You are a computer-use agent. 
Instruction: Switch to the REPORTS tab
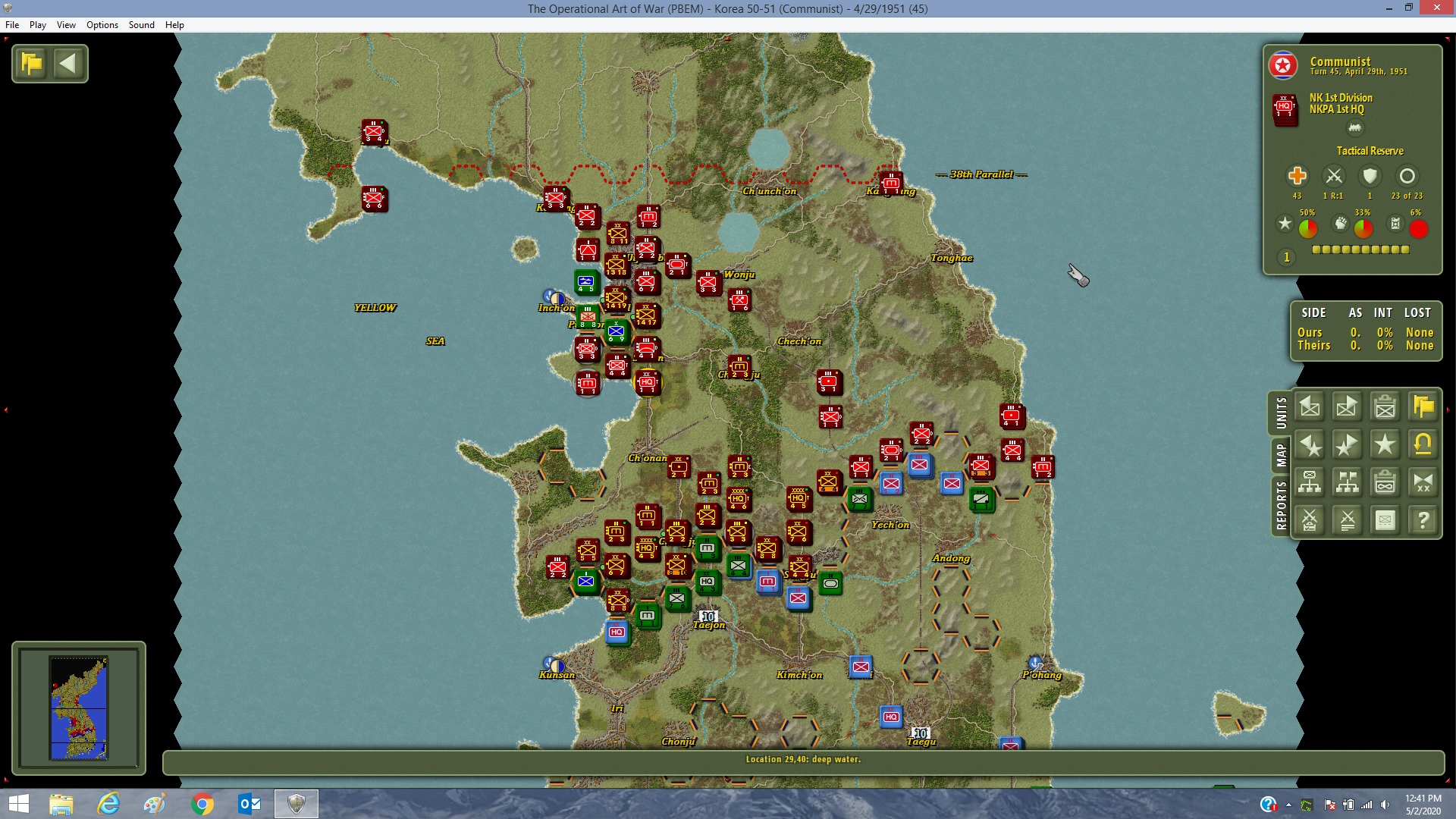[1281, 506]
